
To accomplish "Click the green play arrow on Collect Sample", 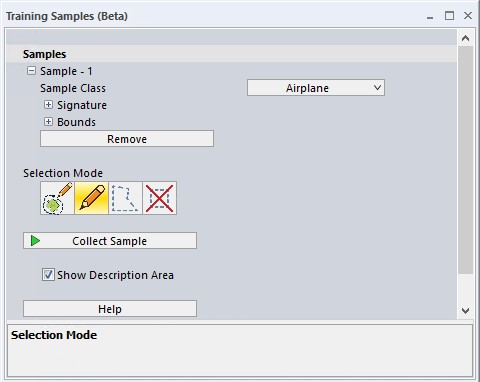I will click(x=35, y=240).
